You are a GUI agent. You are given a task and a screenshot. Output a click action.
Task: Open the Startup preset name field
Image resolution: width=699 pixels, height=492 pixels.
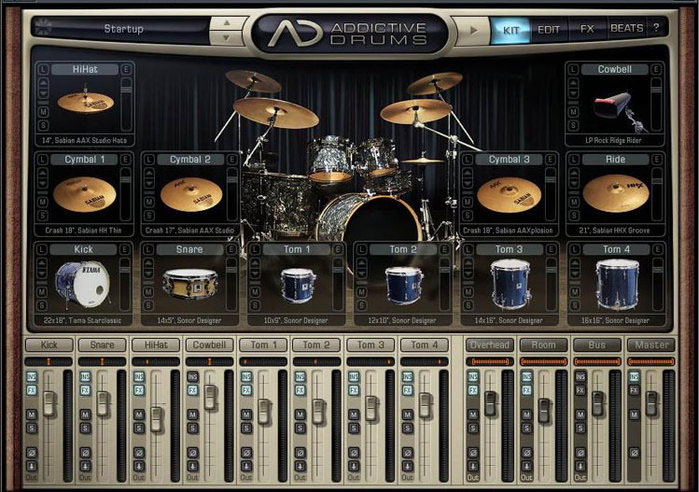click(x=123, y=29)
